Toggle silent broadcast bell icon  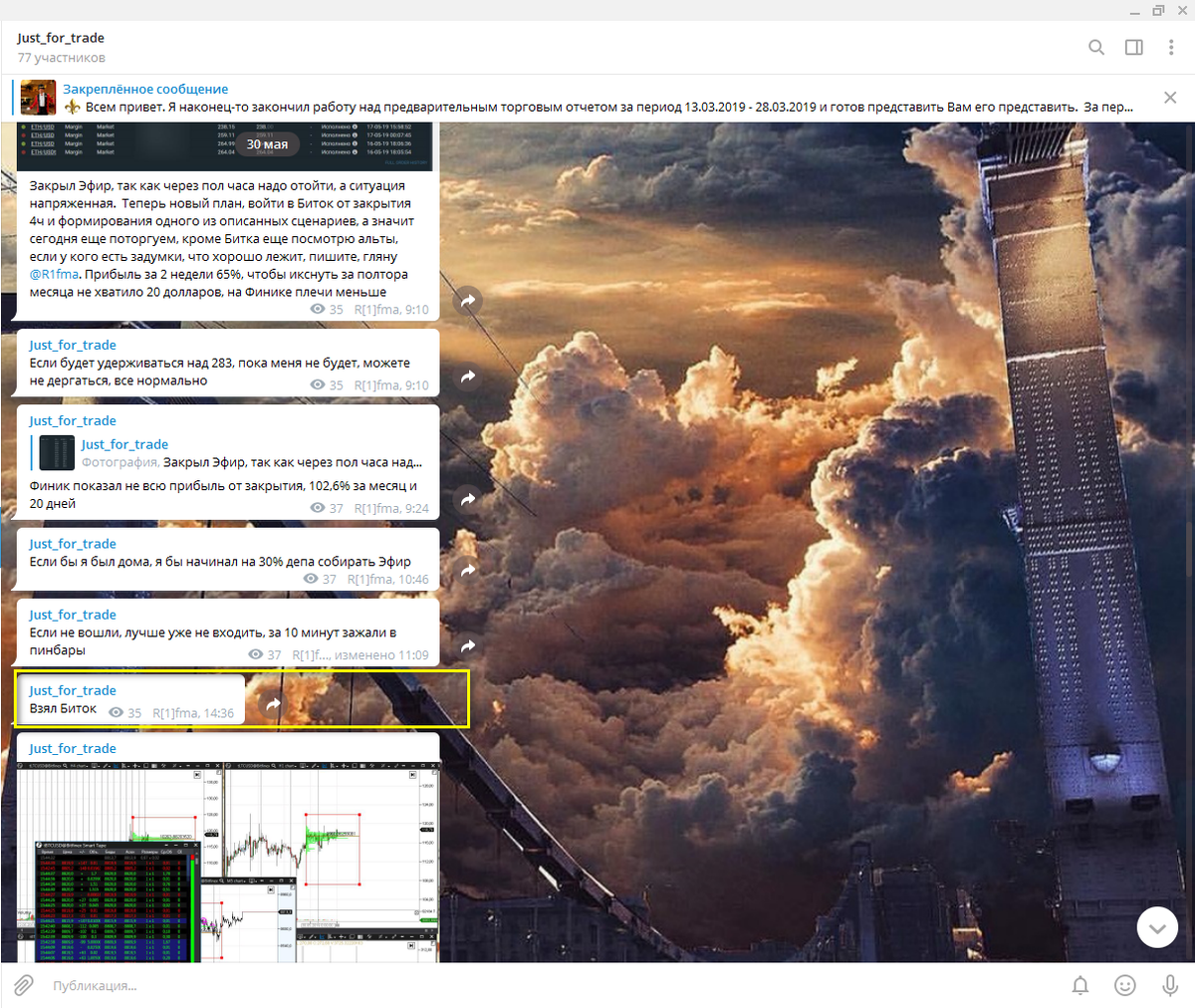coord(1080,985)
